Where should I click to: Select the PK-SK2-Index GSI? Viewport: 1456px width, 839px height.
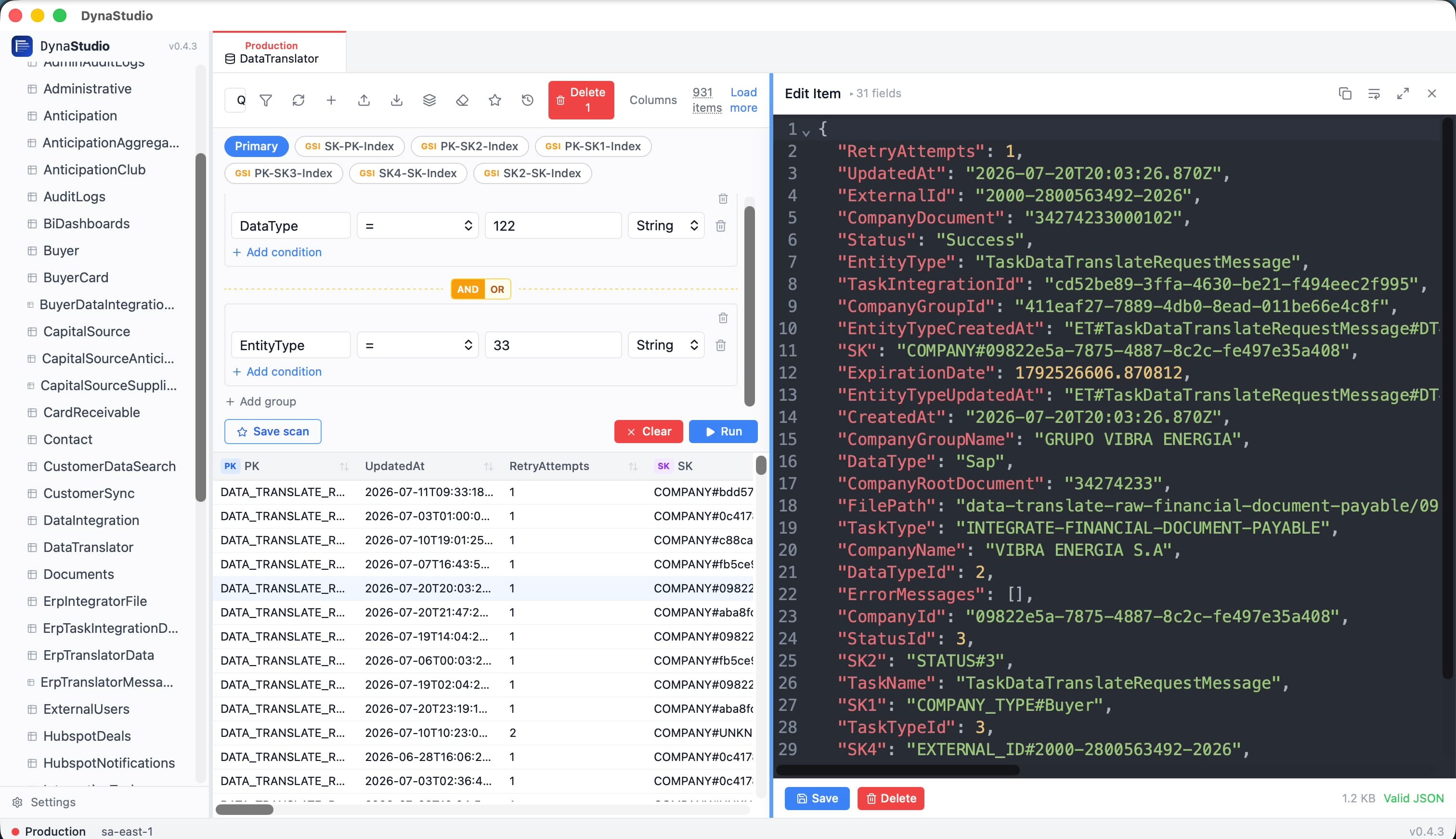(x=469, y=146)
